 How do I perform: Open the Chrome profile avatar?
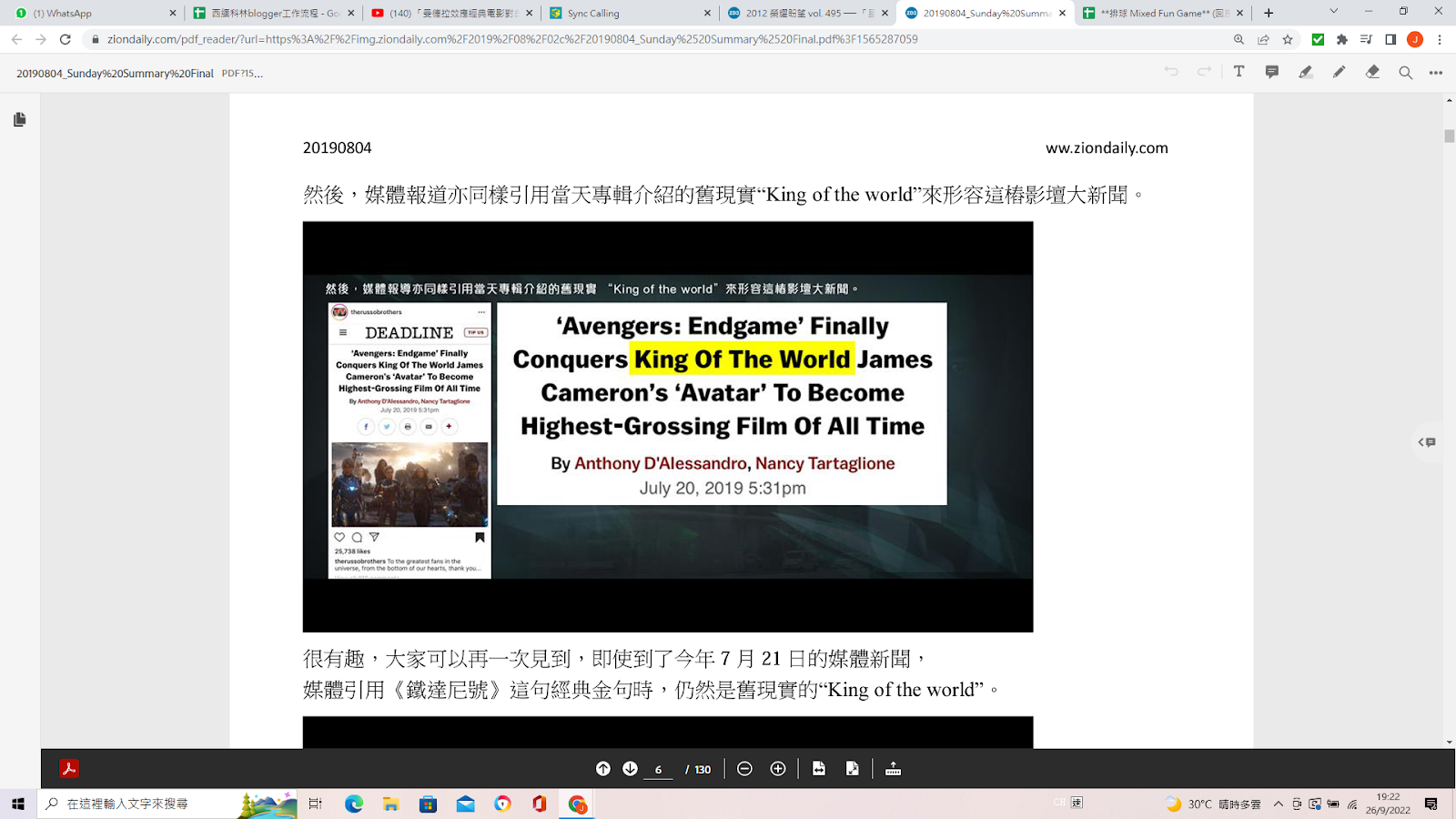(x=1414, y=39)
